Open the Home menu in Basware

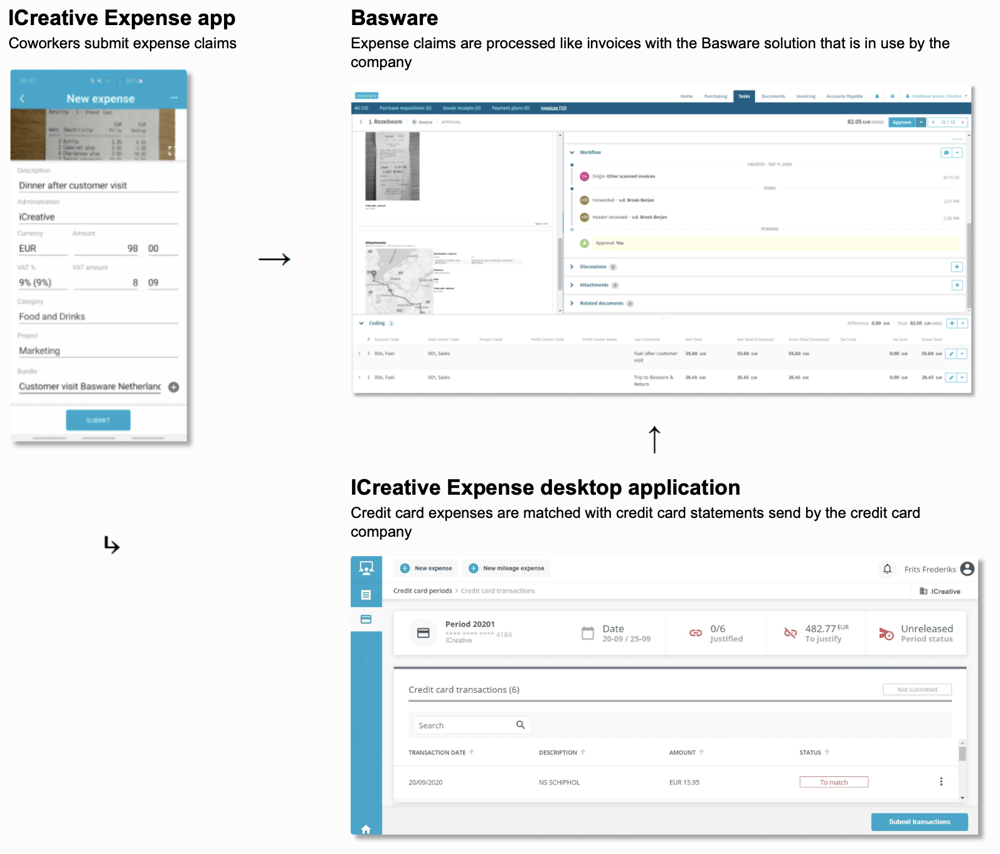tap(686, 96)
